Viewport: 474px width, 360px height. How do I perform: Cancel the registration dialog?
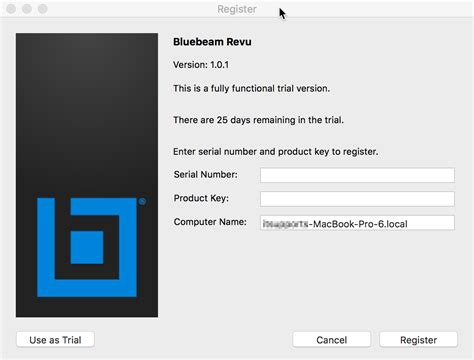[x=331, y=340]
